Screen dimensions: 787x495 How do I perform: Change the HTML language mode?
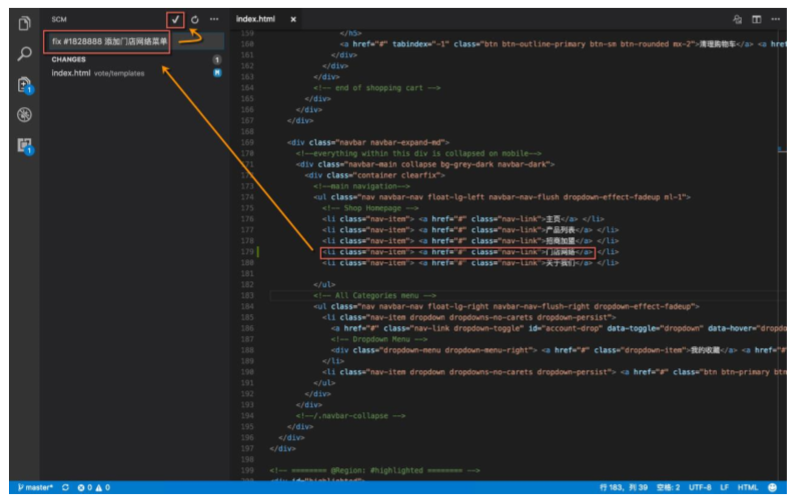coord(747,487)
